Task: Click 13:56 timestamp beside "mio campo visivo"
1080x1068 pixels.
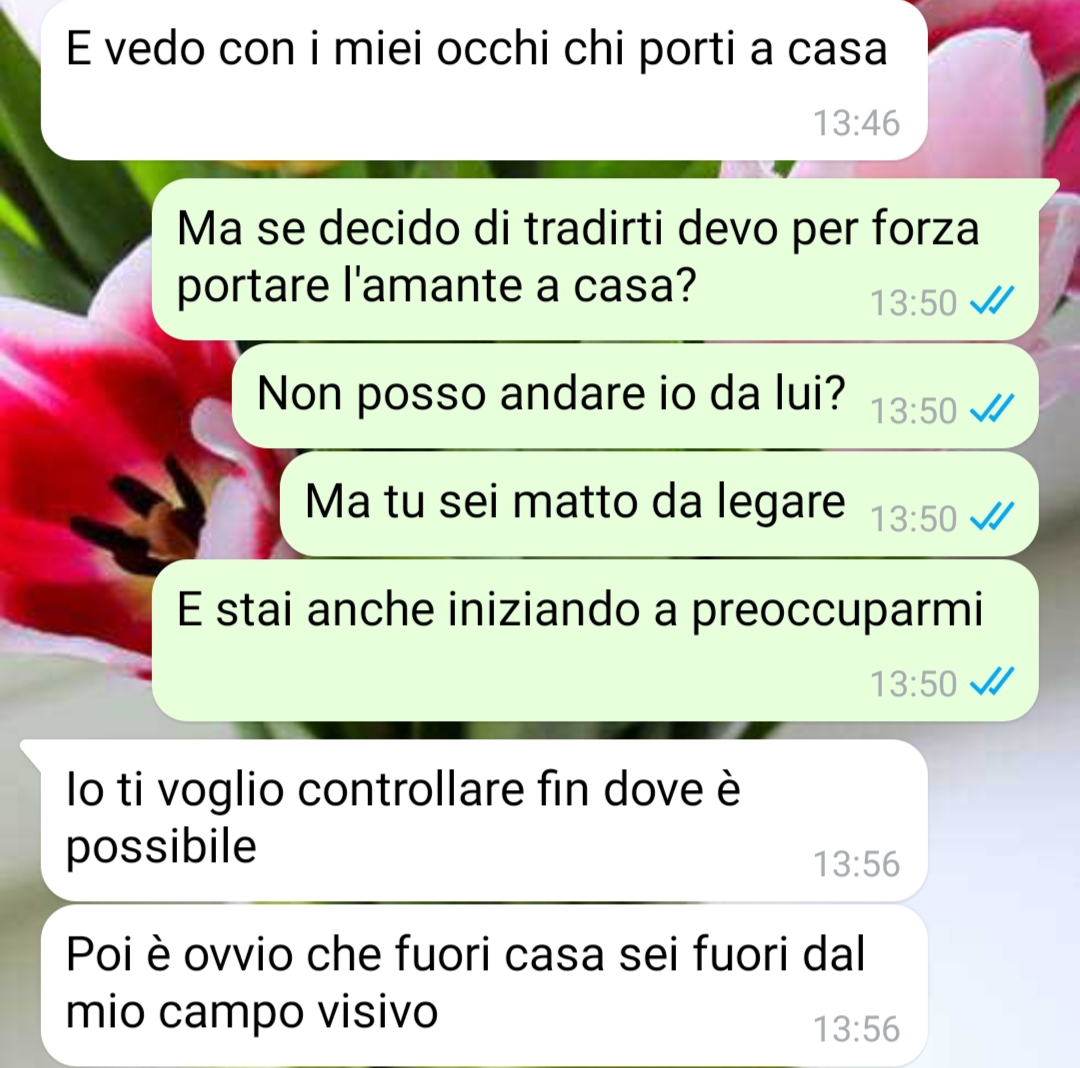Action: click(856, 1029)
